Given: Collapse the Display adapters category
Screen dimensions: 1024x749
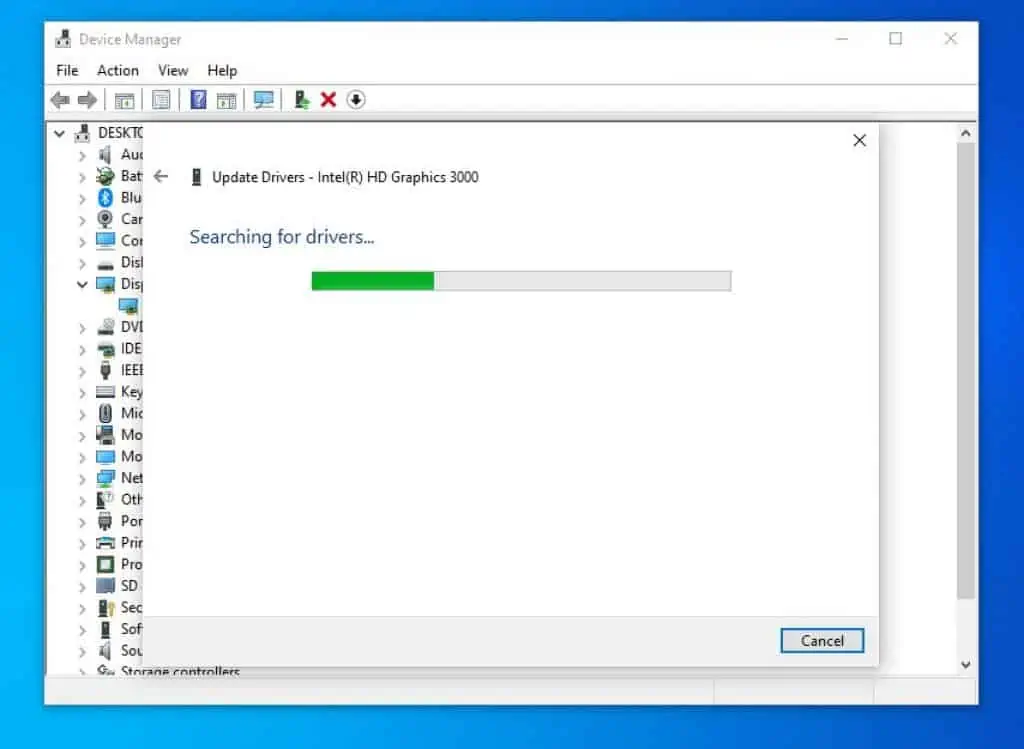Looking at the screenshot, I should 82,284.
